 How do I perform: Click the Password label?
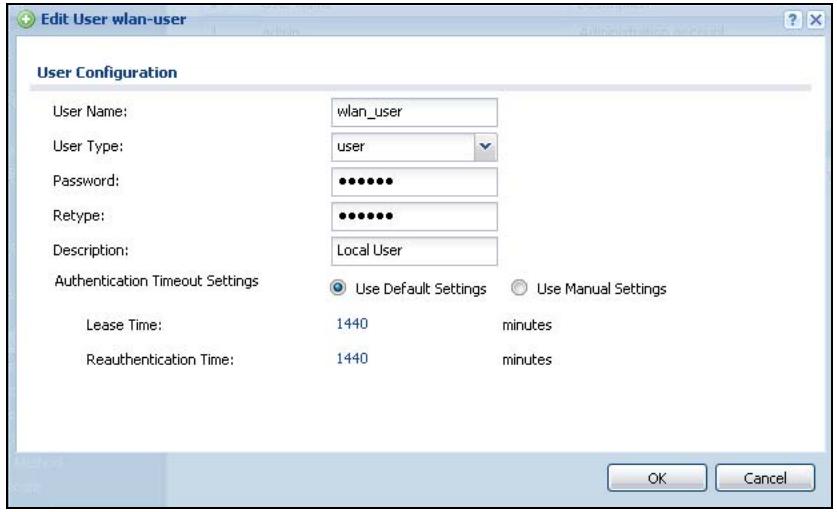click(86, 180)
